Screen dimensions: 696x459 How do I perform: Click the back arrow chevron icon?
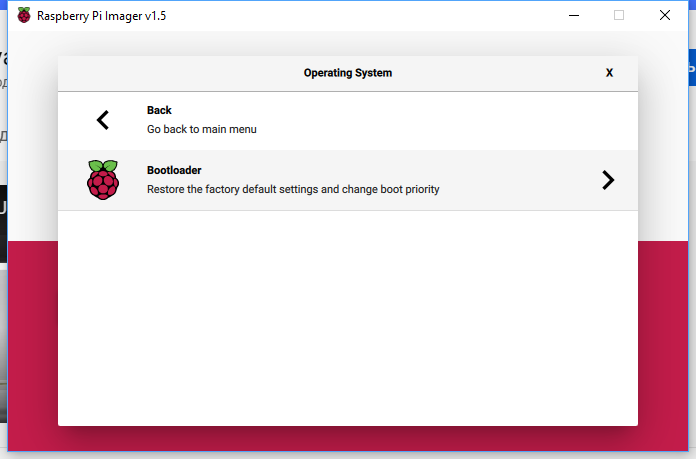click(x=103, y=120)
